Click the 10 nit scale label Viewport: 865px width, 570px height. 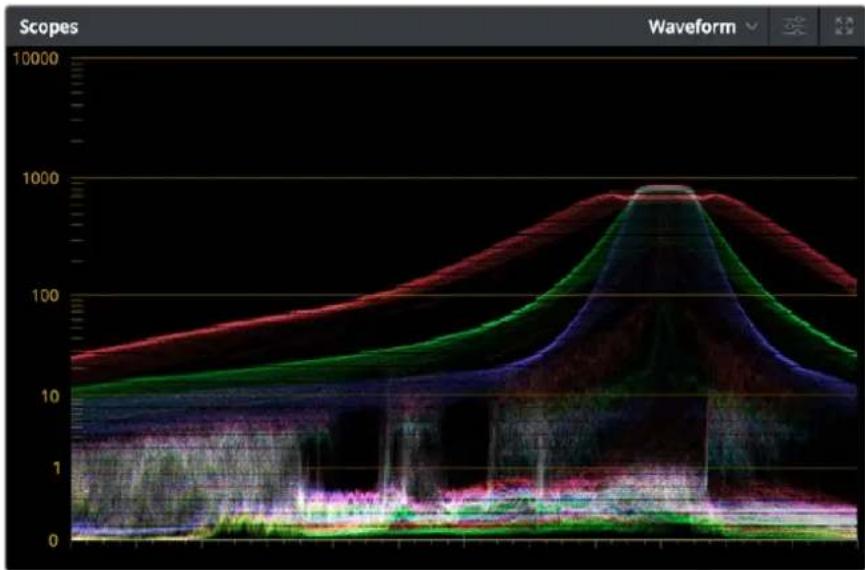[x=50, y=396]
